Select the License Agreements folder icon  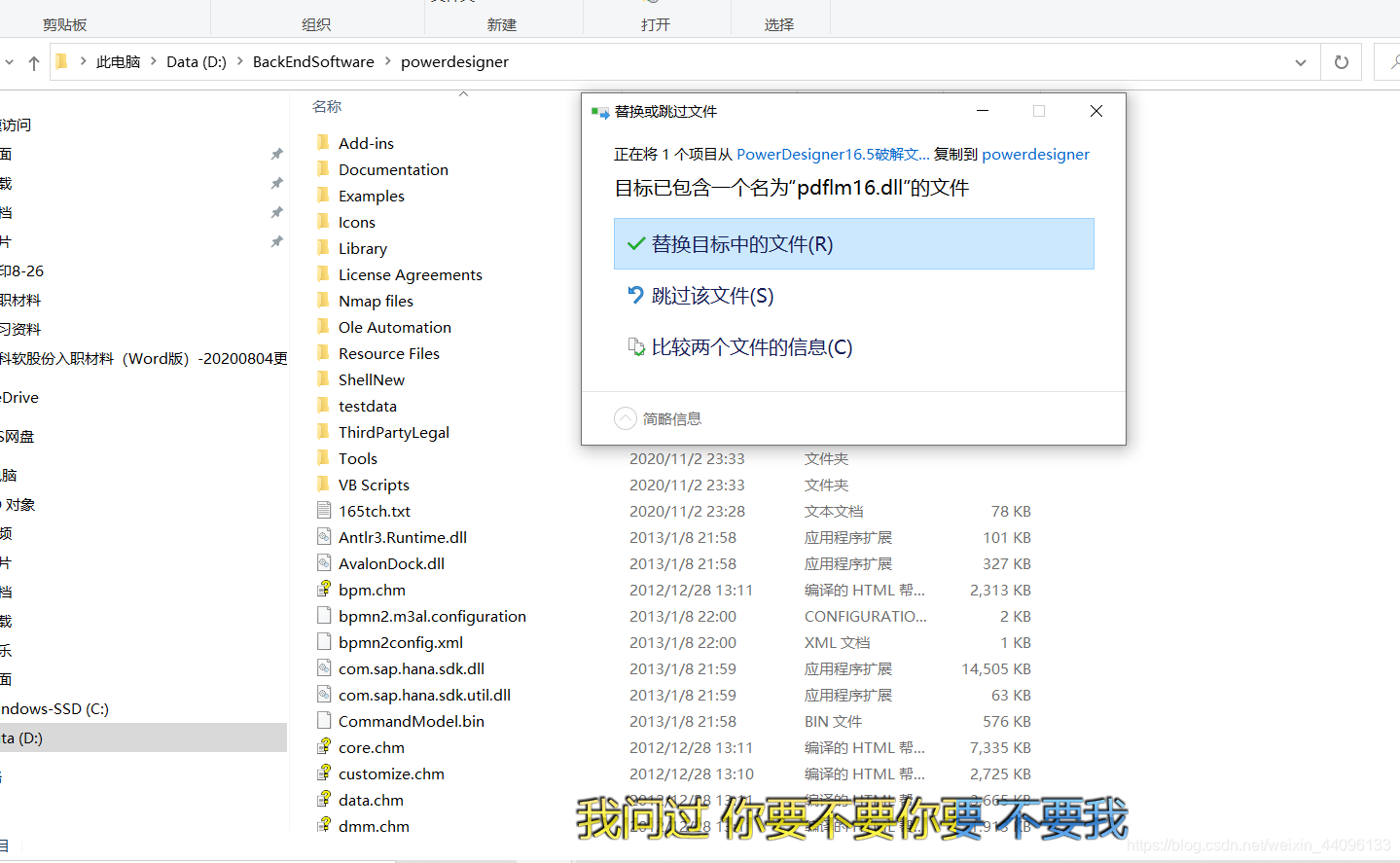coord(323,273)
